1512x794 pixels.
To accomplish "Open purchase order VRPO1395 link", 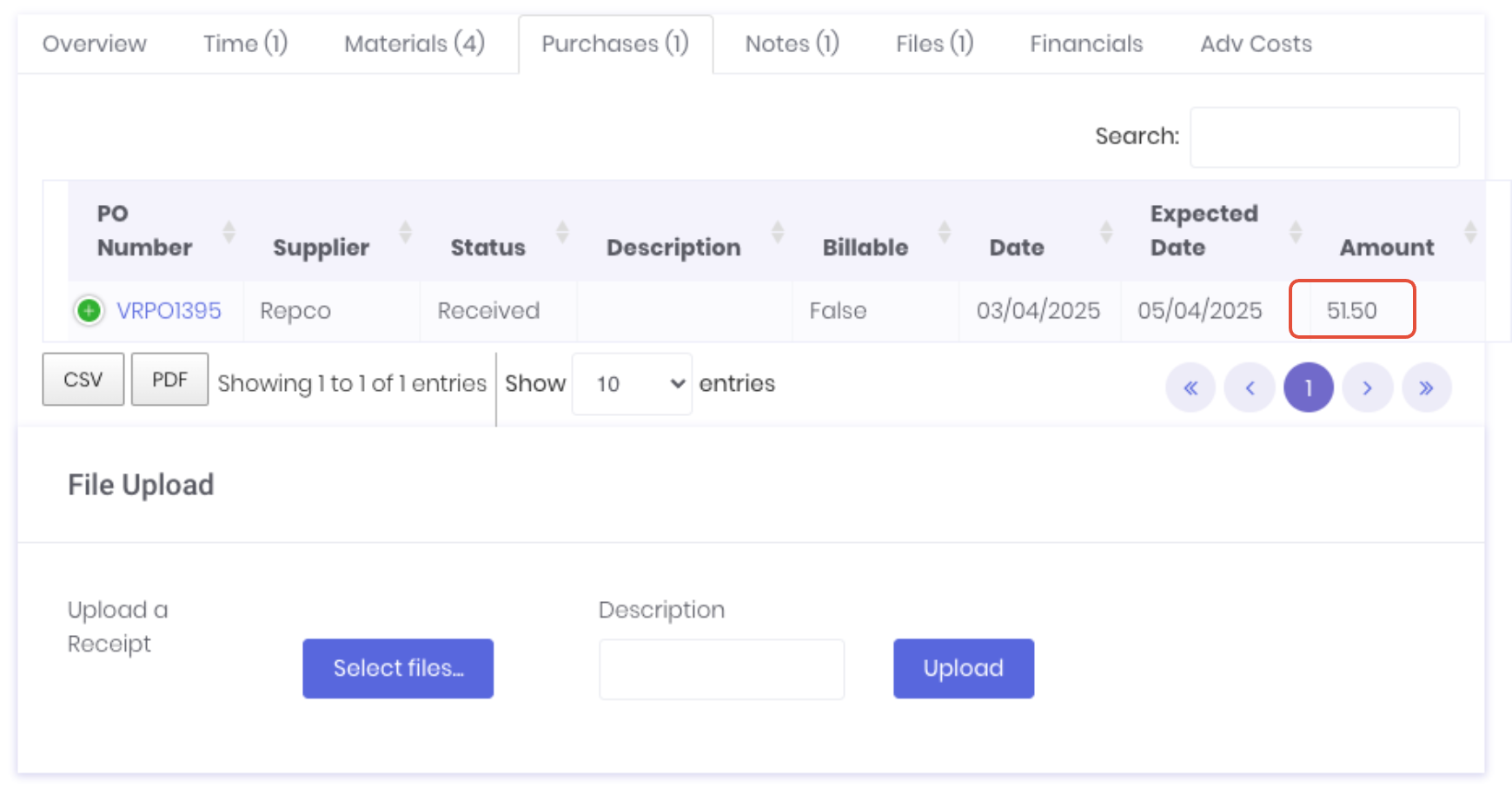I will coord(169,310).
